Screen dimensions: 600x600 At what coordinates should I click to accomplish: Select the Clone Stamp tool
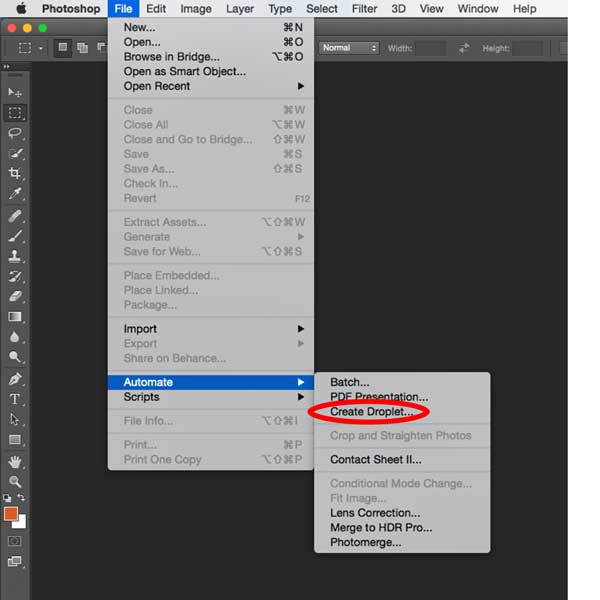15,256
